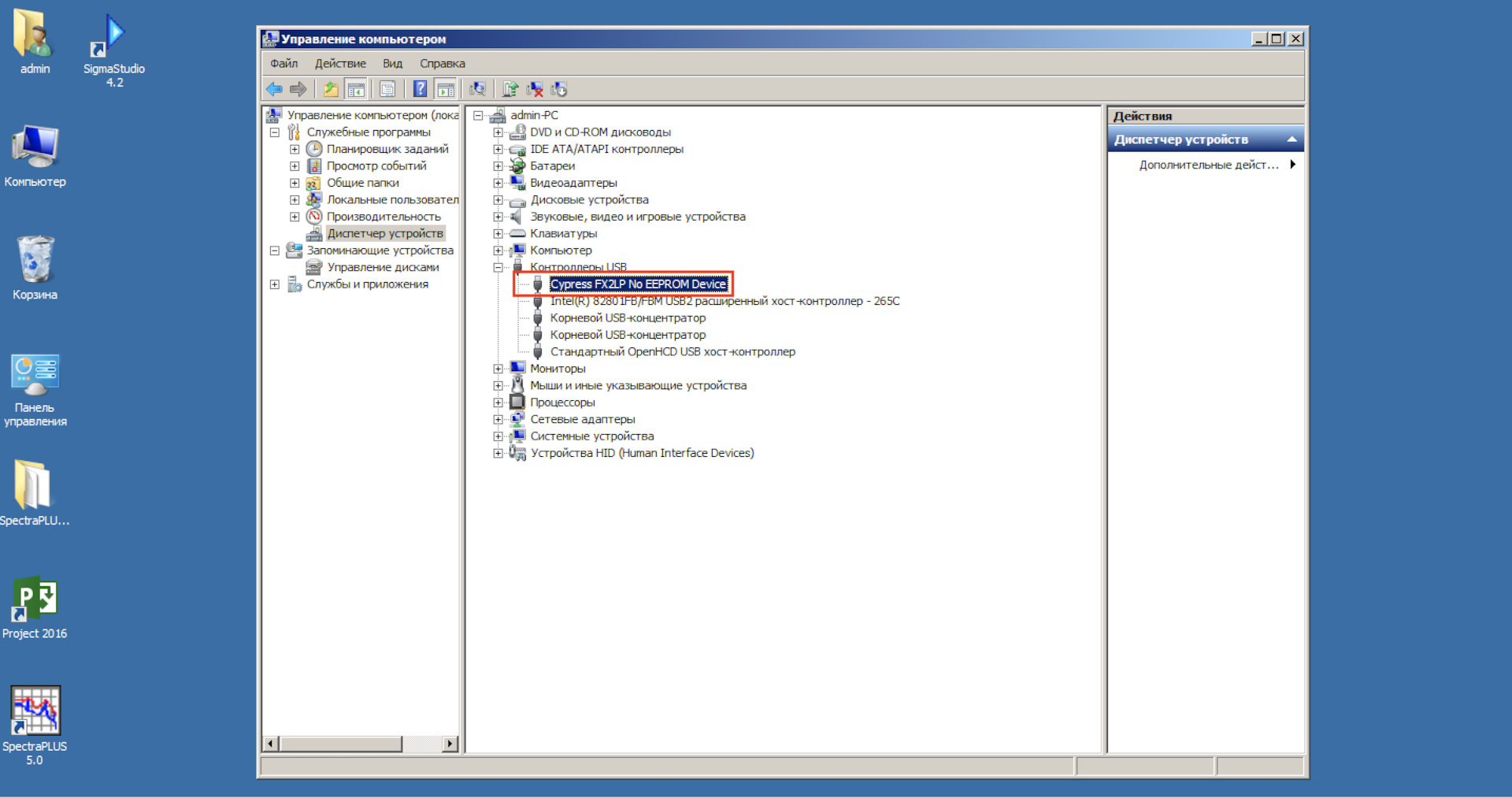Click the left tree horizontal scrollbar thumb
1512x798 pixels.
pos(341,744)
